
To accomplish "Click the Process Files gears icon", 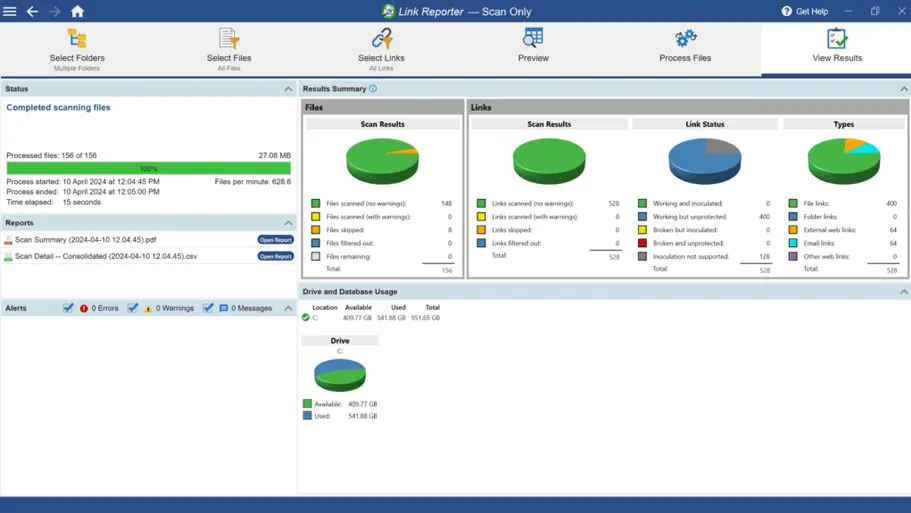I will click(x=685, y=39).
